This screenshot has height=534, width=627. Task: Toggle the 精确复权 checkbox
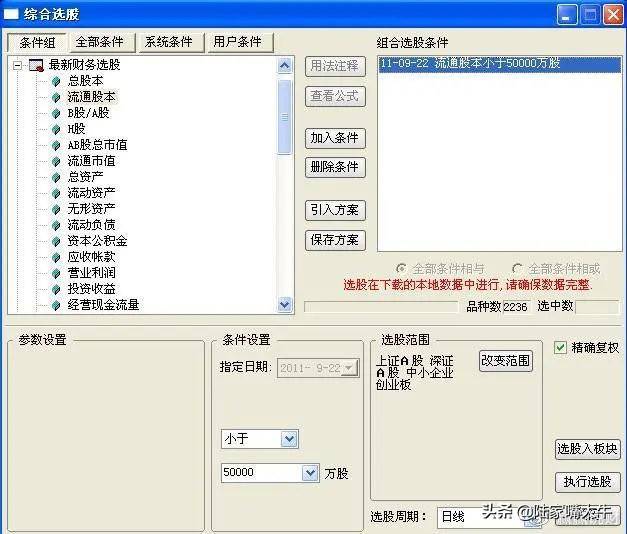click(560, 347)
